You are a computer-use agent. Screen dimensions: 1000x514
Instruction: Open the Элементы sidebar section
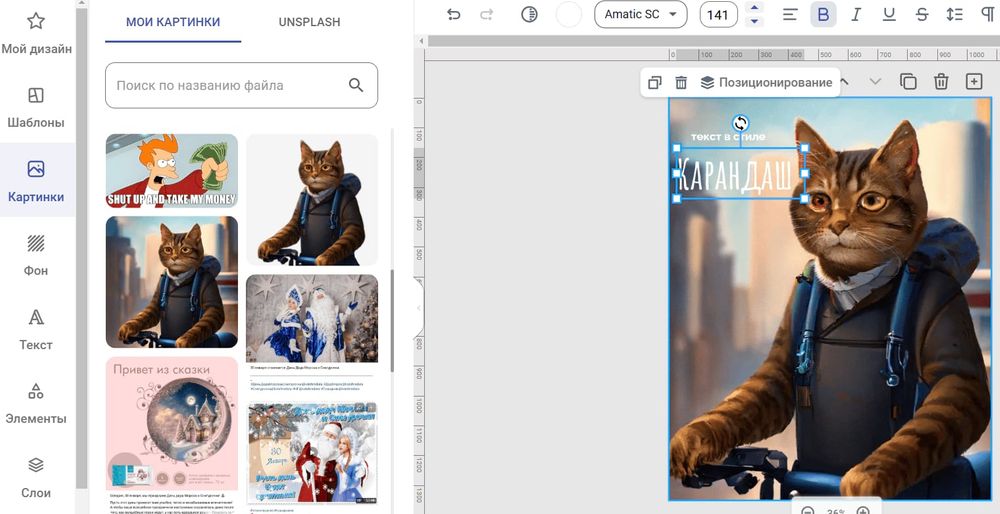click(x=36, y=403)
